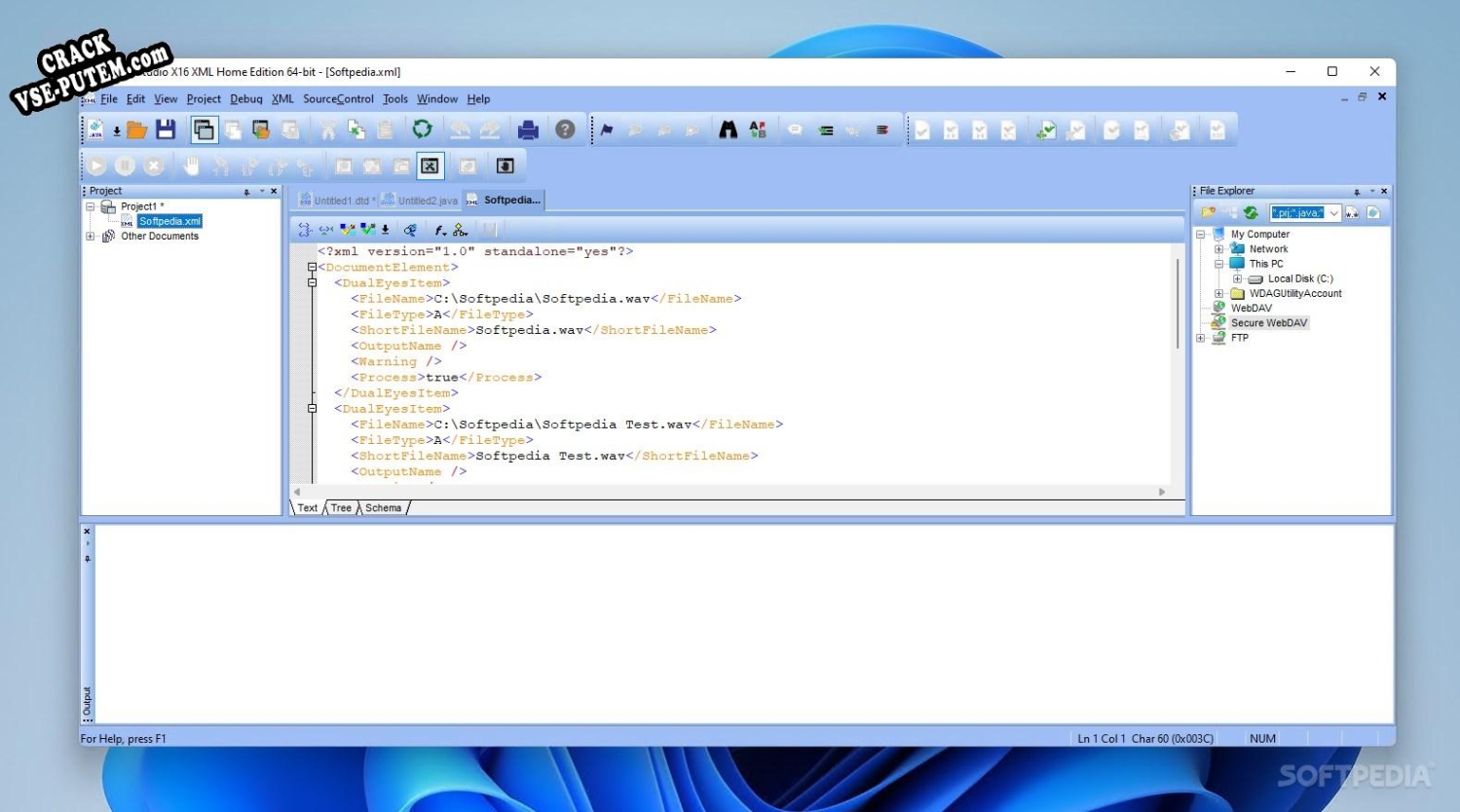Open the Tools menu
Screen dimensions: 1460x812
(x=395, y=99)
